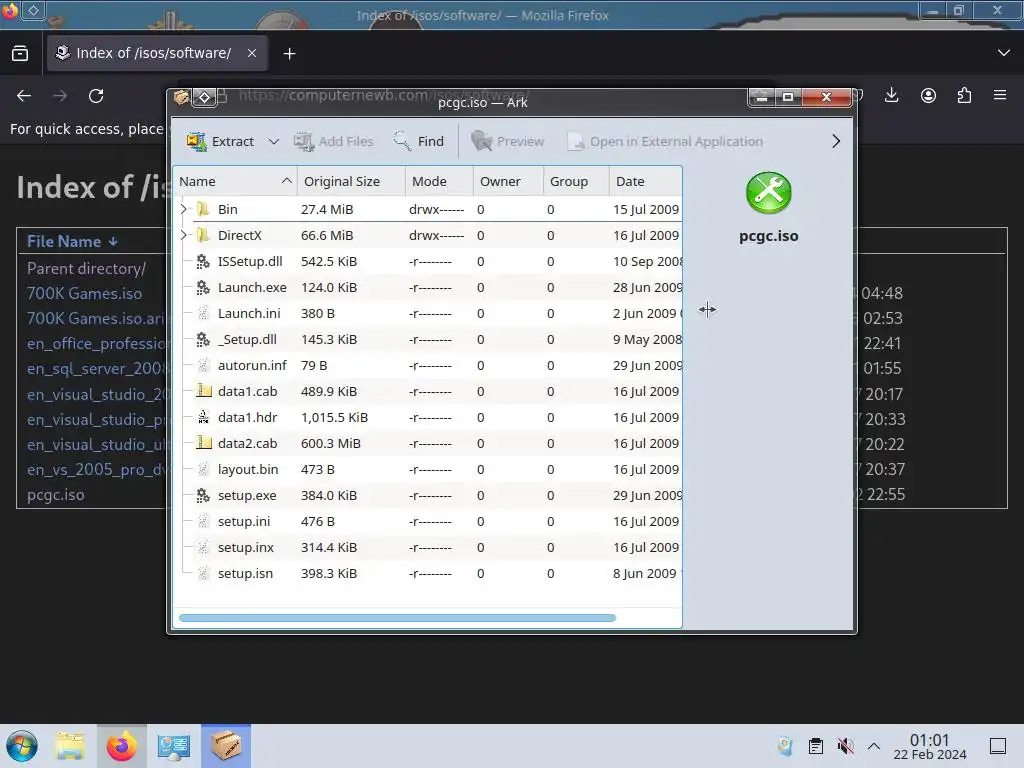
Task: Show more toolbar actions via chevron
Action: [x=836, y=141]
